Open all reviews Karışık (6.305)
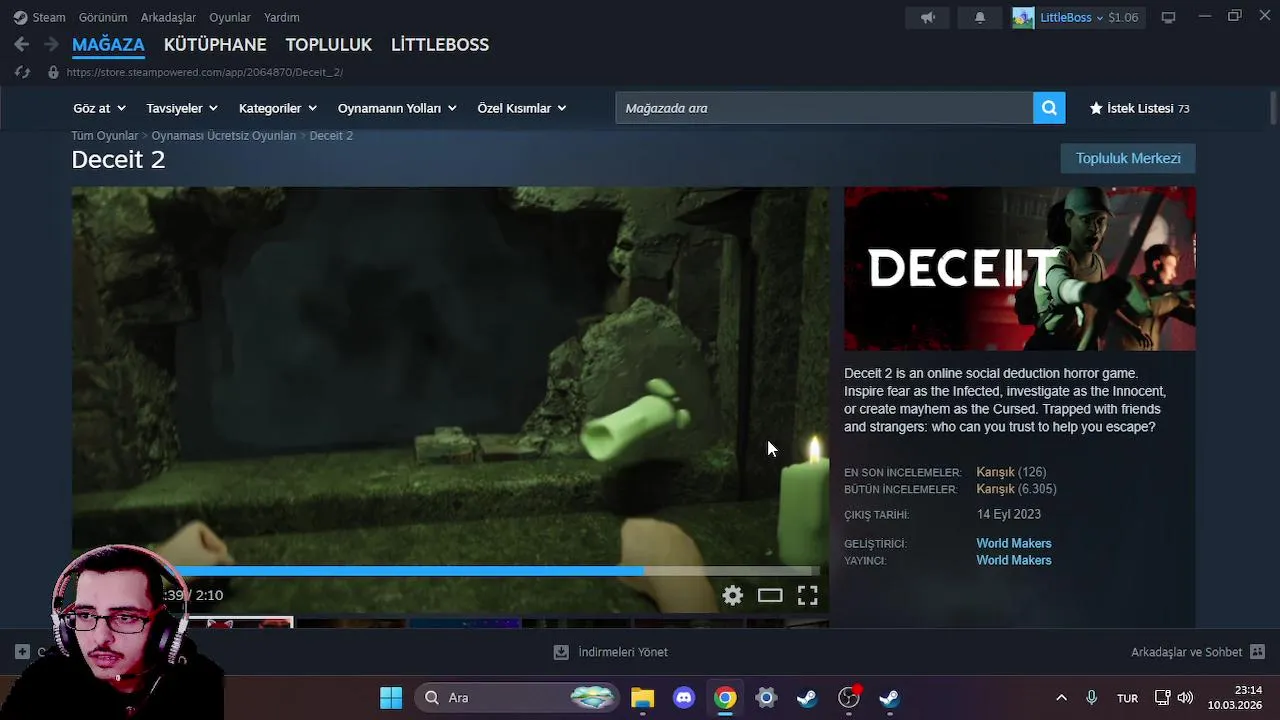This screenshot has width=1280, height=720. (x=1016, y=489)
